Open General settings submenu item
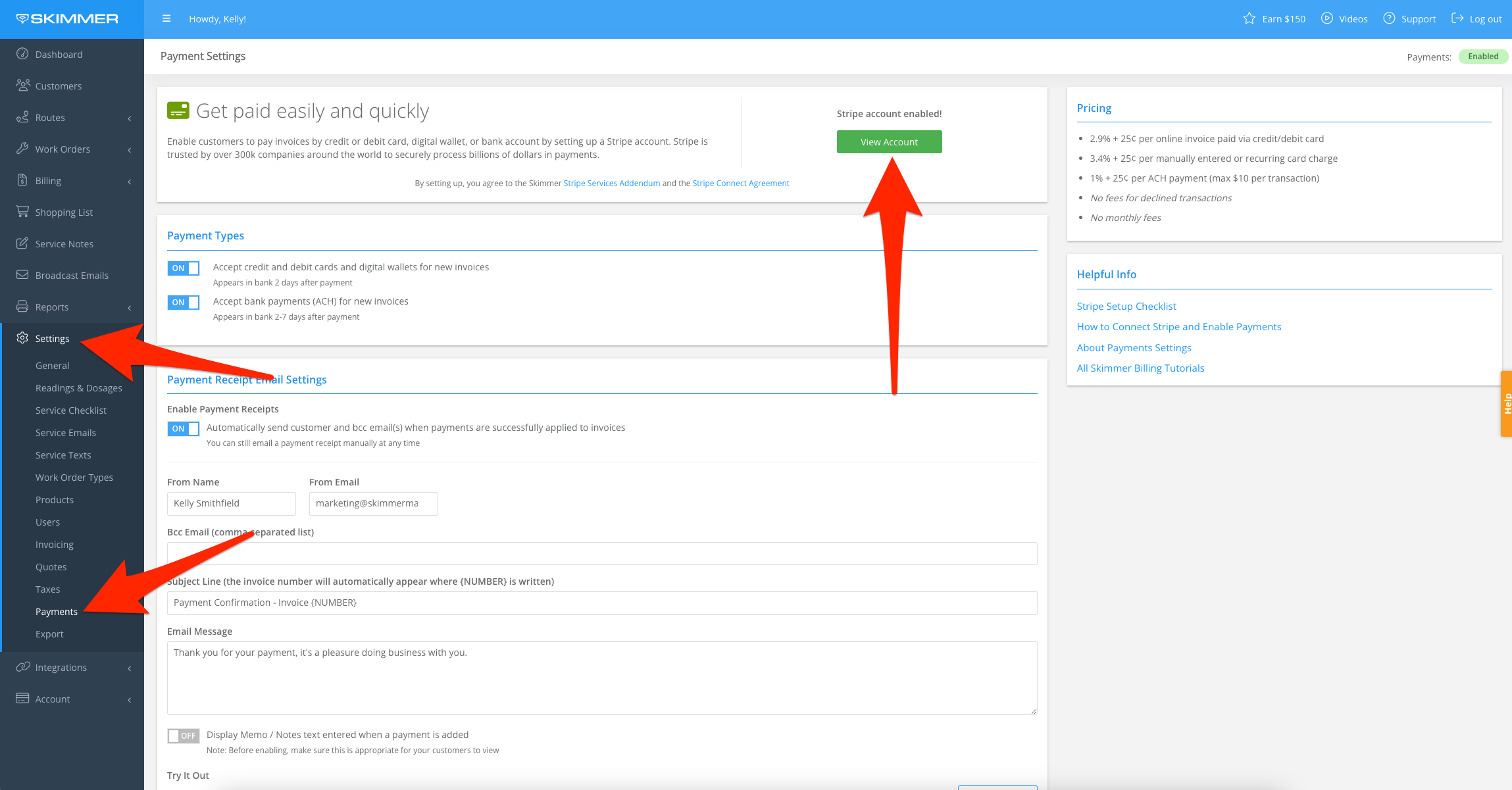 point(52,366)
